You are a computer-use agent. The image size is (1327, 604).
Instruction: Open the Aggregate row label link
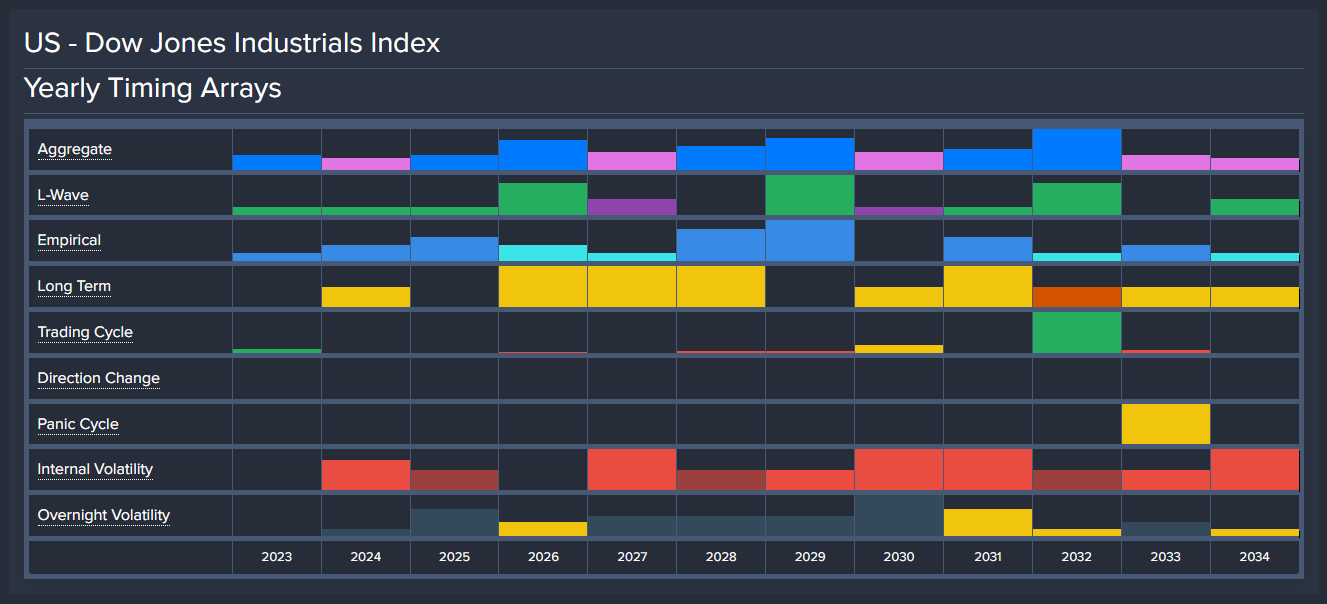(x=74, y=150)
